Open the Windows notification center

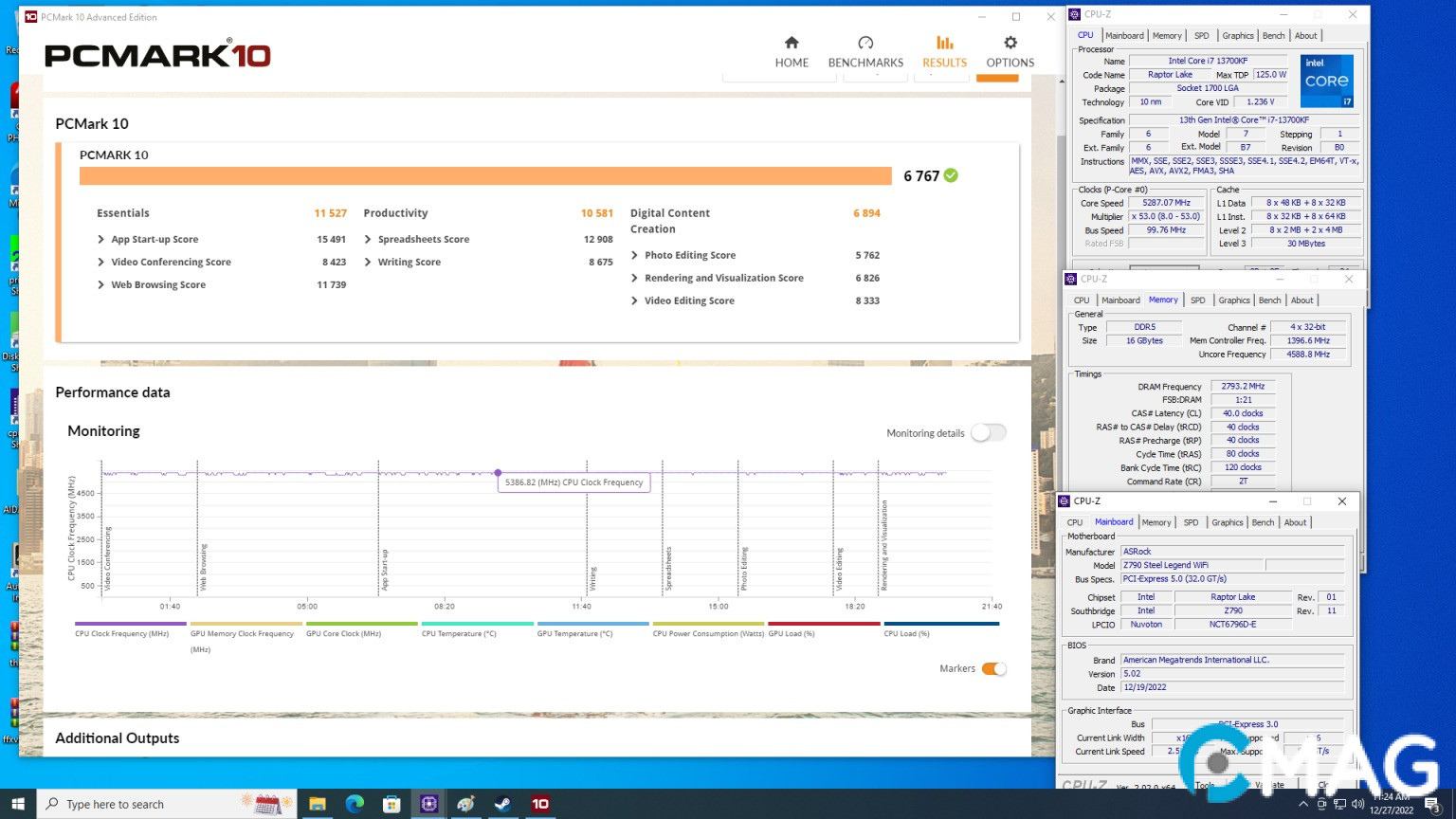[1432, 804]
